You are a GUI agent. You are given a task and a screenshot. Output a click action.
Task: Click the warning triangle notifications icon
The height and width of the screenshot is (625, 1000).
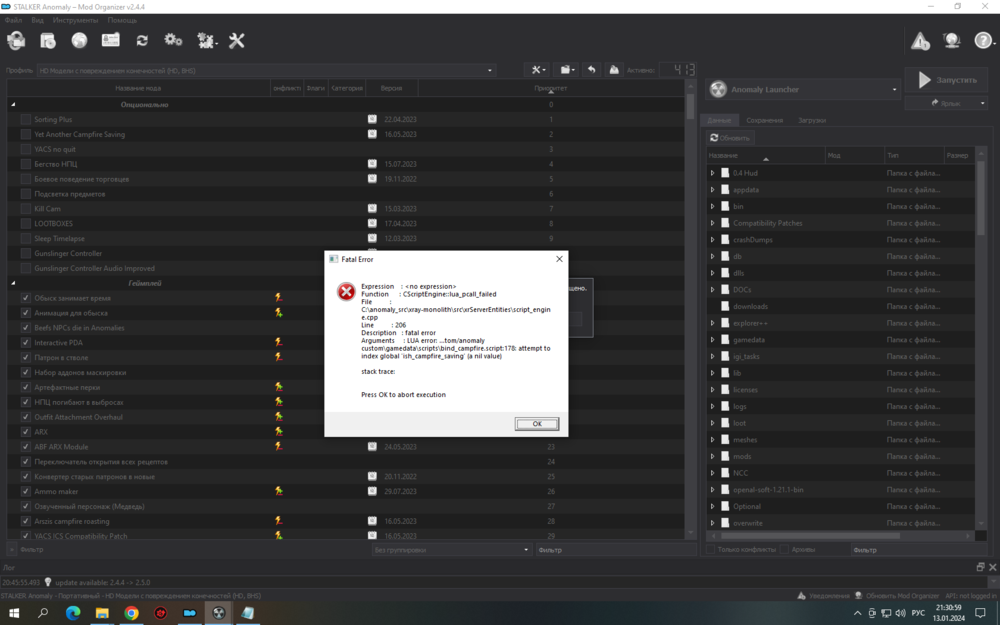(x=920, y=41)
